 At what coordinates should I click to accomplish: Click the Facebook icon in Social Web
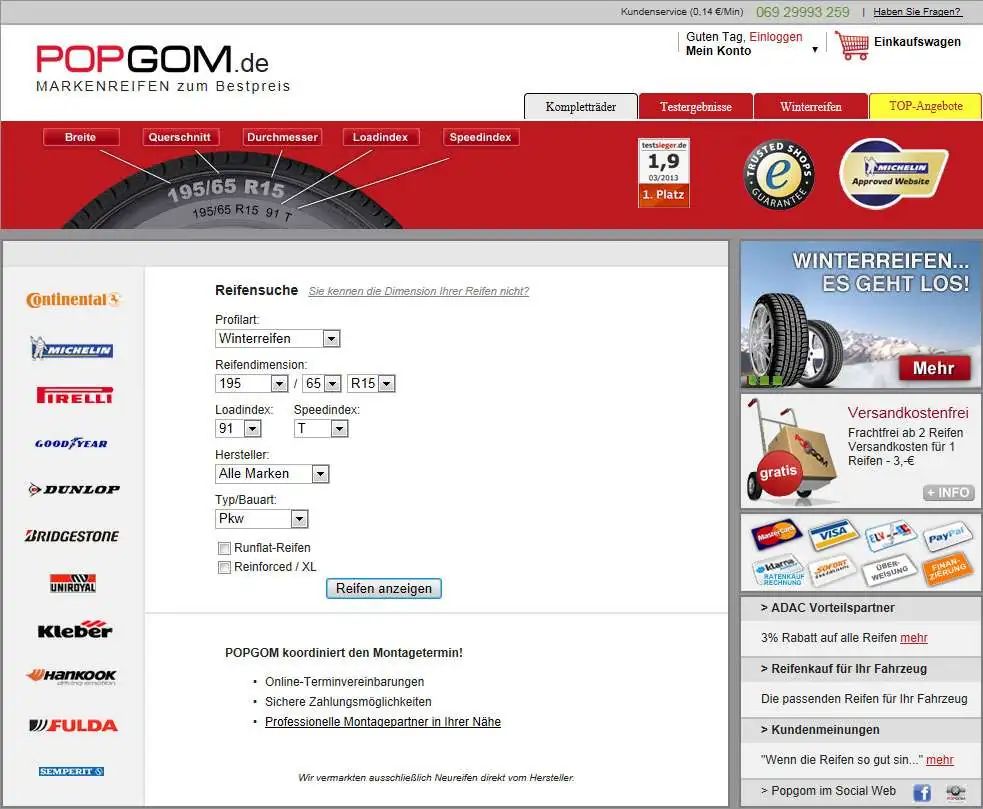click(x=922, y=793)
